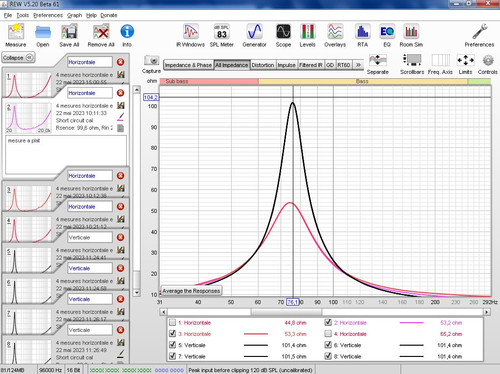This screenshot has height=374, width=500.
Task: Click the vertical axis scrollbar thumb
Action: pos(136,280)
